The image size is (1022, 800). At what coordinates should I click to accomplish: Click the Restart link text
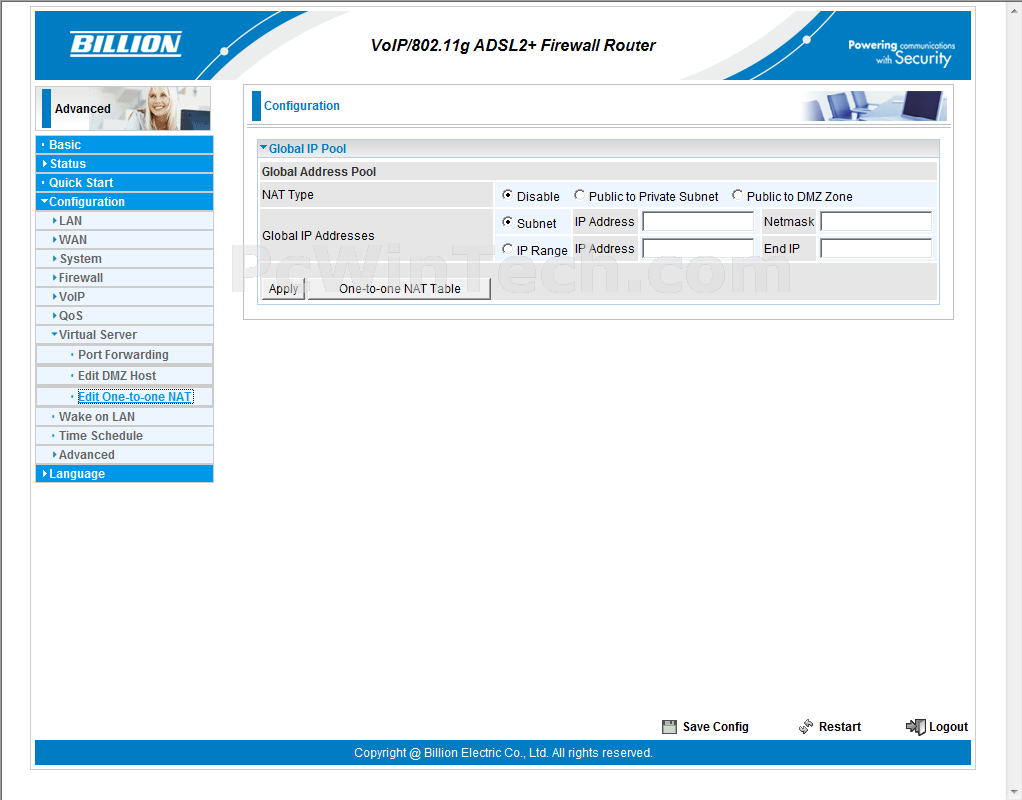tap(840, 727)
